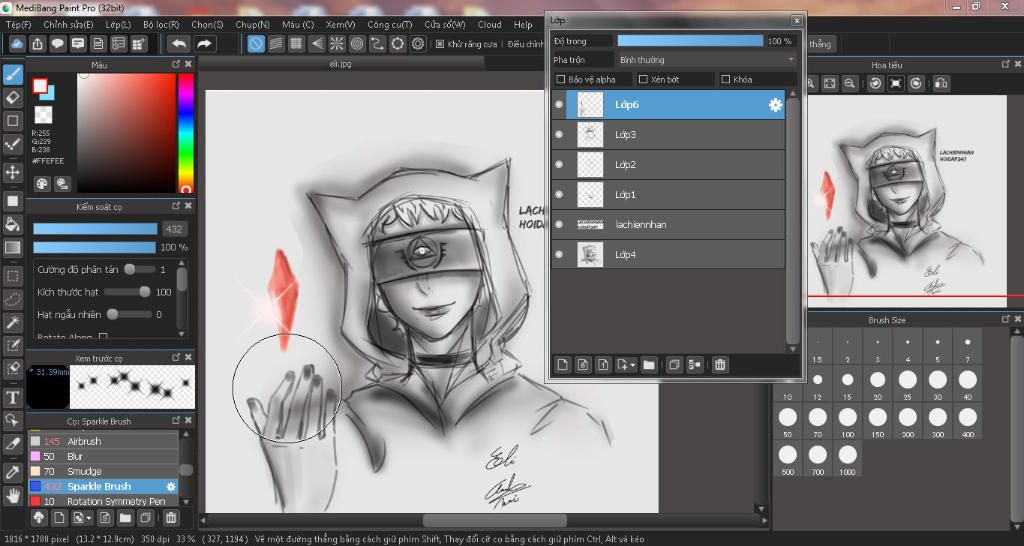Delete brush with trash icon in brush panel
The image size is (1024, 546).
[170, 518]
